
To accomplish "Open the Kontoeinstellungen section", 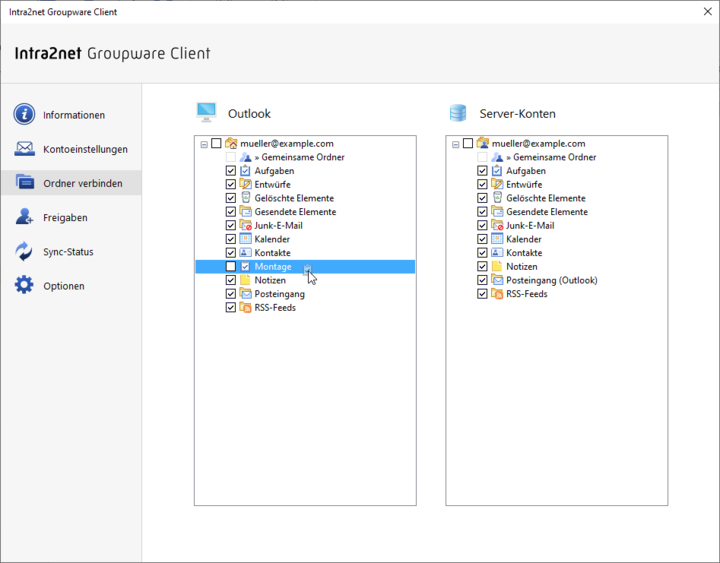I will pos(71,149).
